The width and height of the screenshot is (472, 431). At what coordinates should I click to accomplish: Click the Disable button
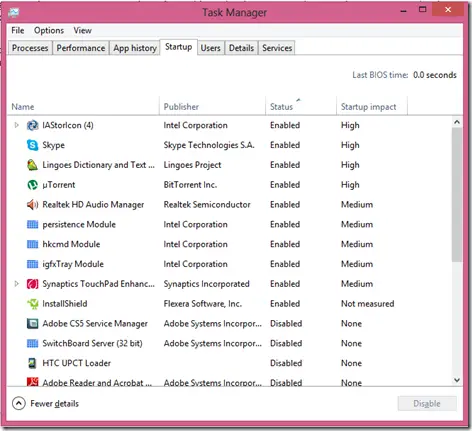pyautogui.click(x=427, y=404)
